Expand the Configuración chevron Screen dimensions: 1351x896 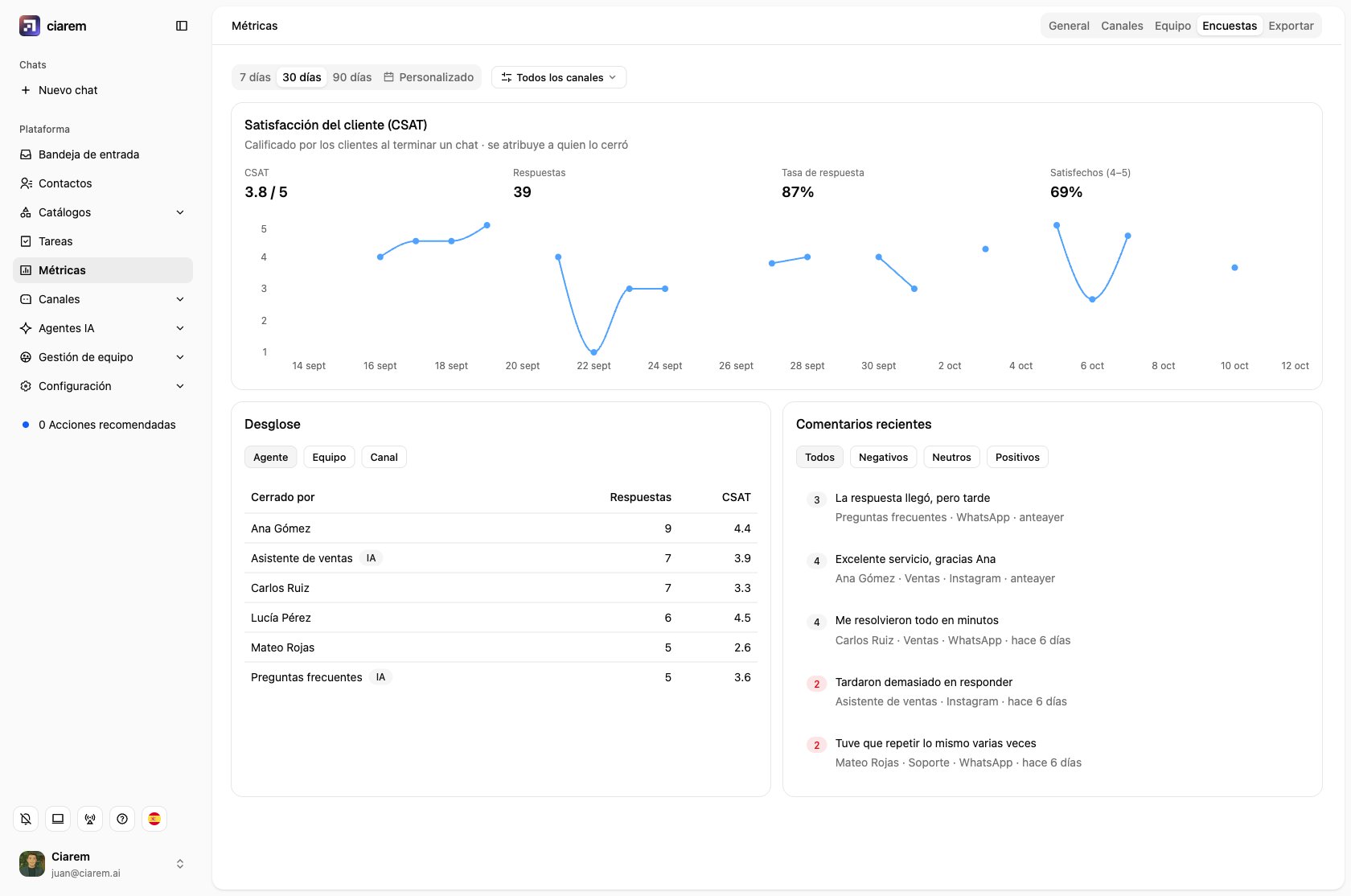click(x=180, y=386)
